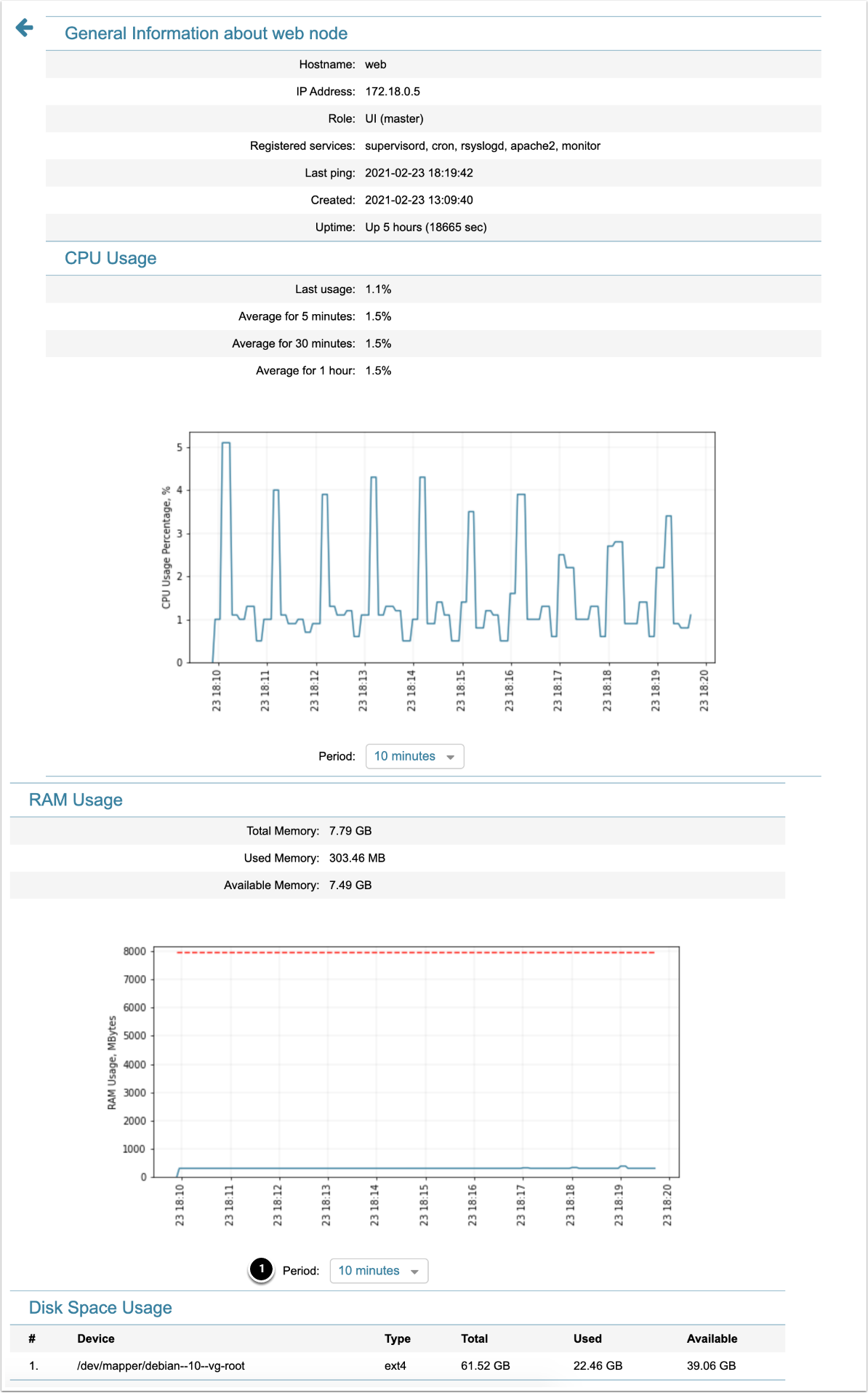Go back using the left arrow icon
868x1393 pixels.
pos(25,28)
